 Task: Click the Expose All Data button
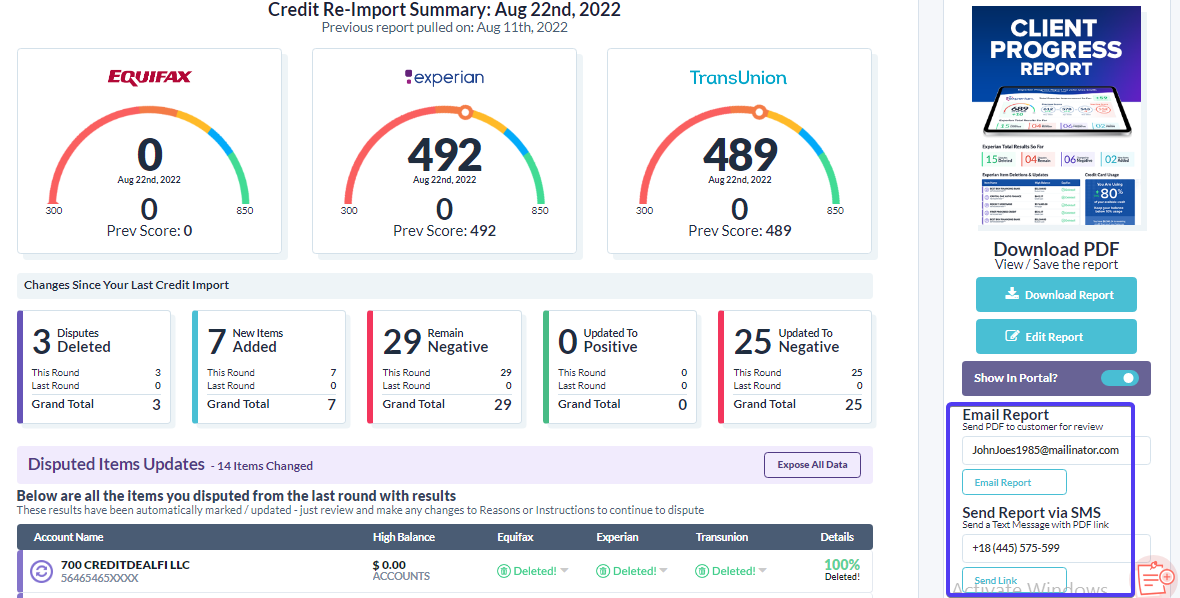point(812,465)
